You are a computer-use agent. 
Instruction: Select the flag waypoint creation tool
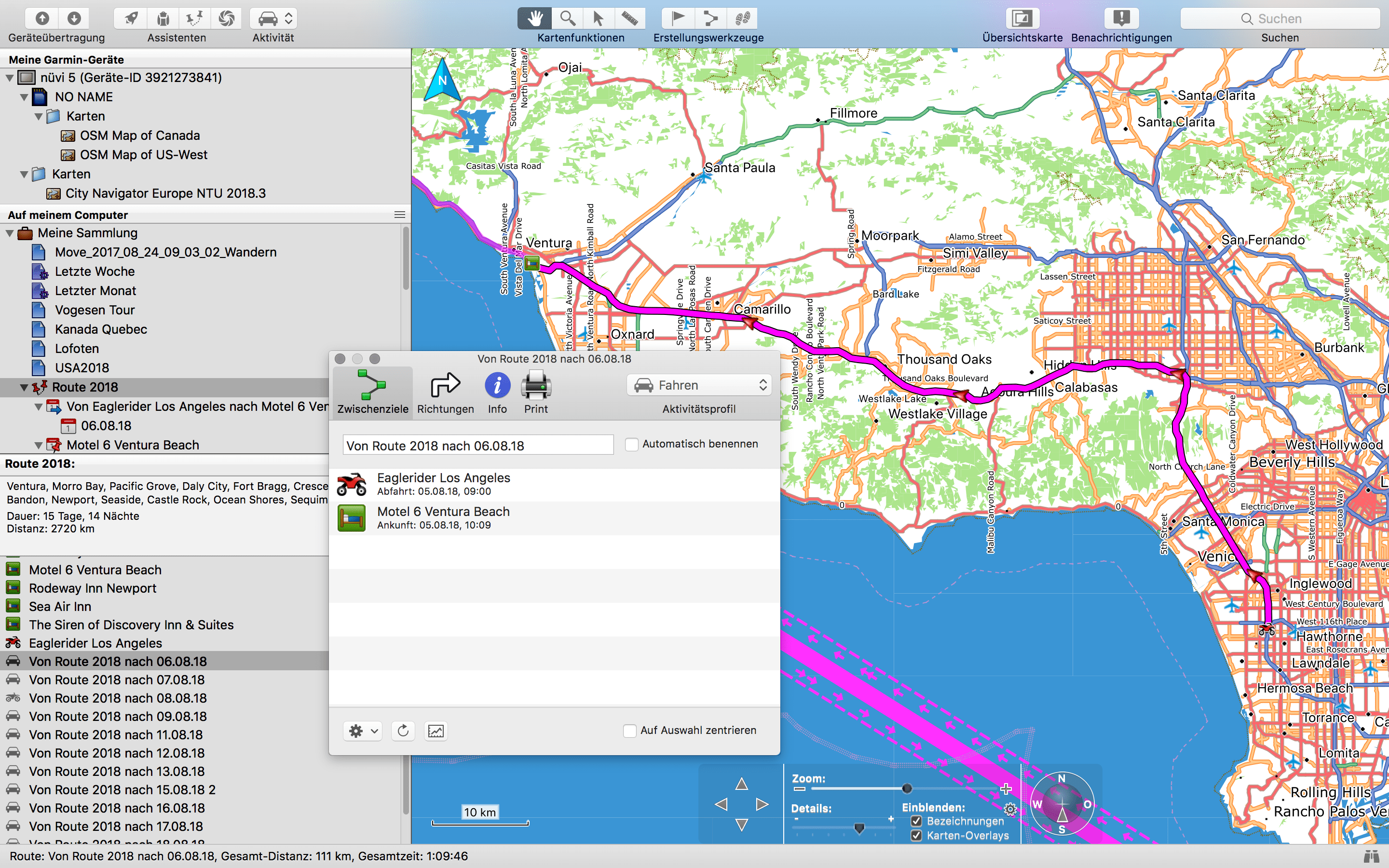pos(679,18)
